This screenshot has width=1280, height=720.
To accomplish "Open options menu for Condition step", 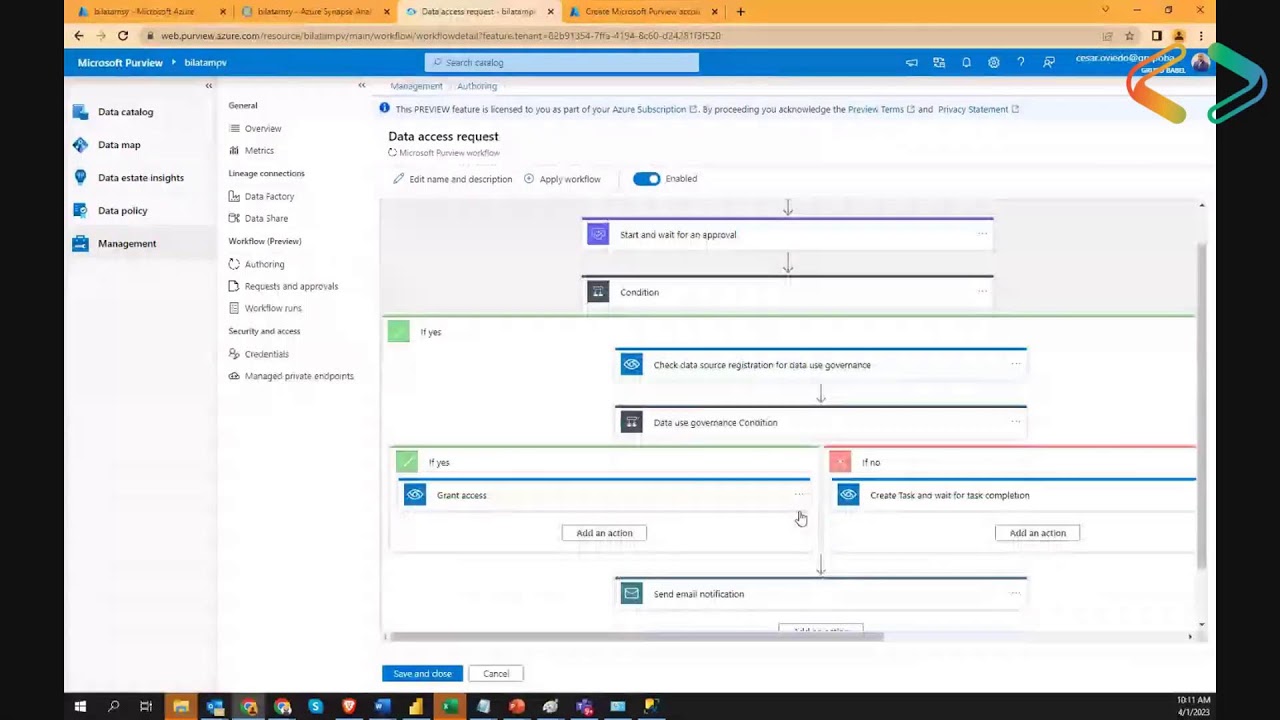I will [x=982, y=292].
